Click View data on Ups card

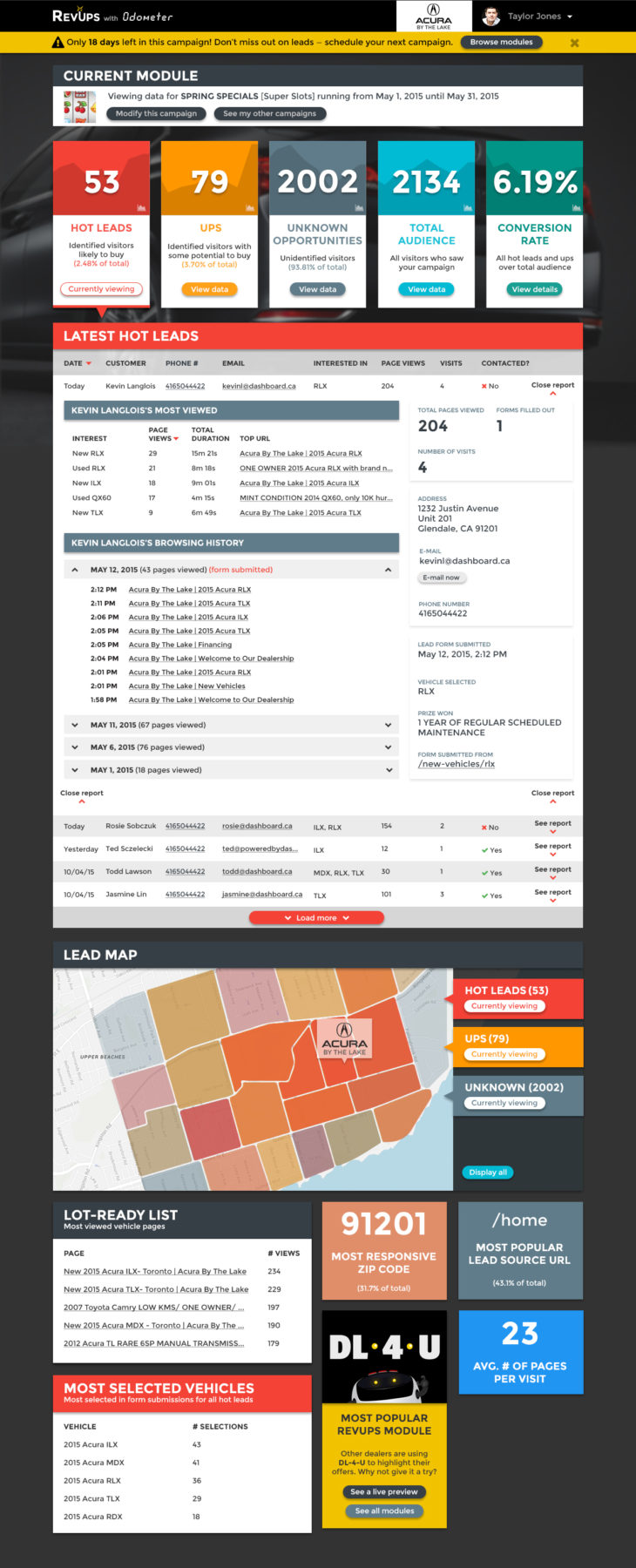tap(210, 289)
